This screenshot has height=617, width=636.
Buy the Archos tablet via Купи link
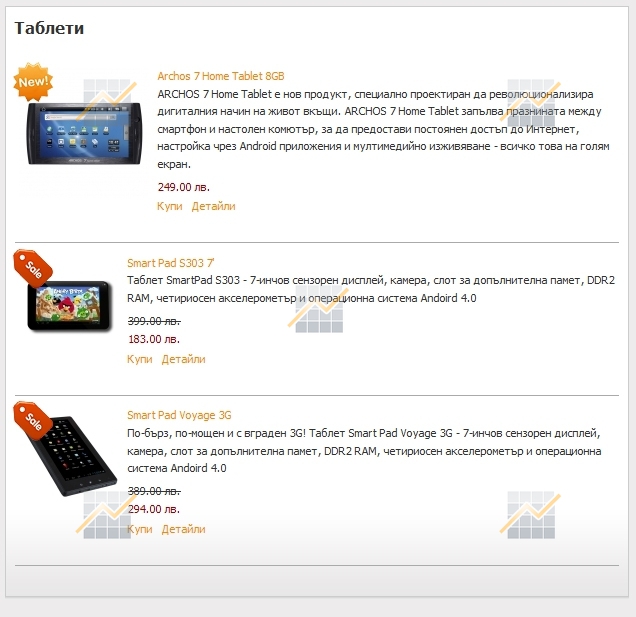[x=170, y=206]
